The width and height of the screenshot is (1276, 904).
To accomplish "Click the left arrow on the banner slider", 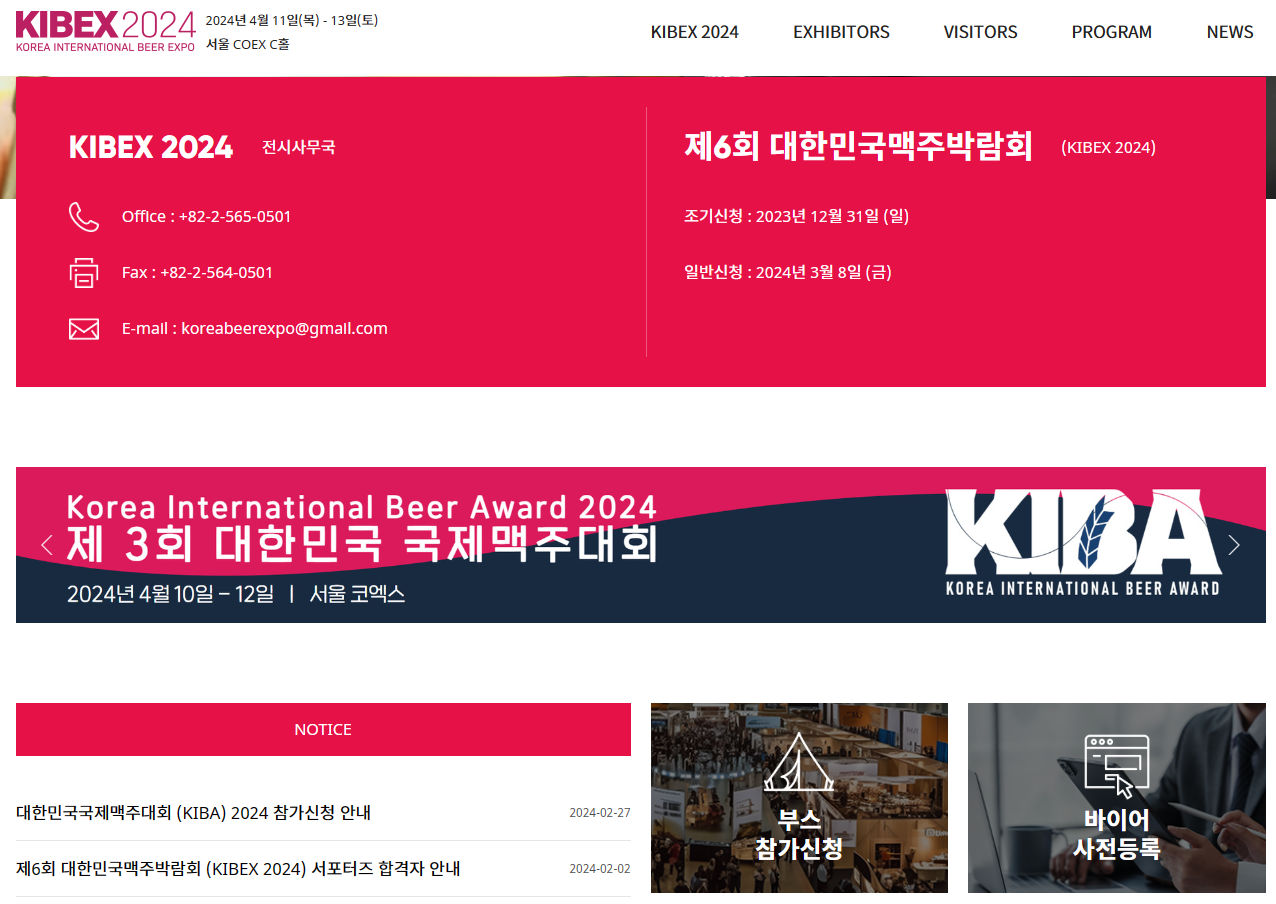I will [46, 545].
